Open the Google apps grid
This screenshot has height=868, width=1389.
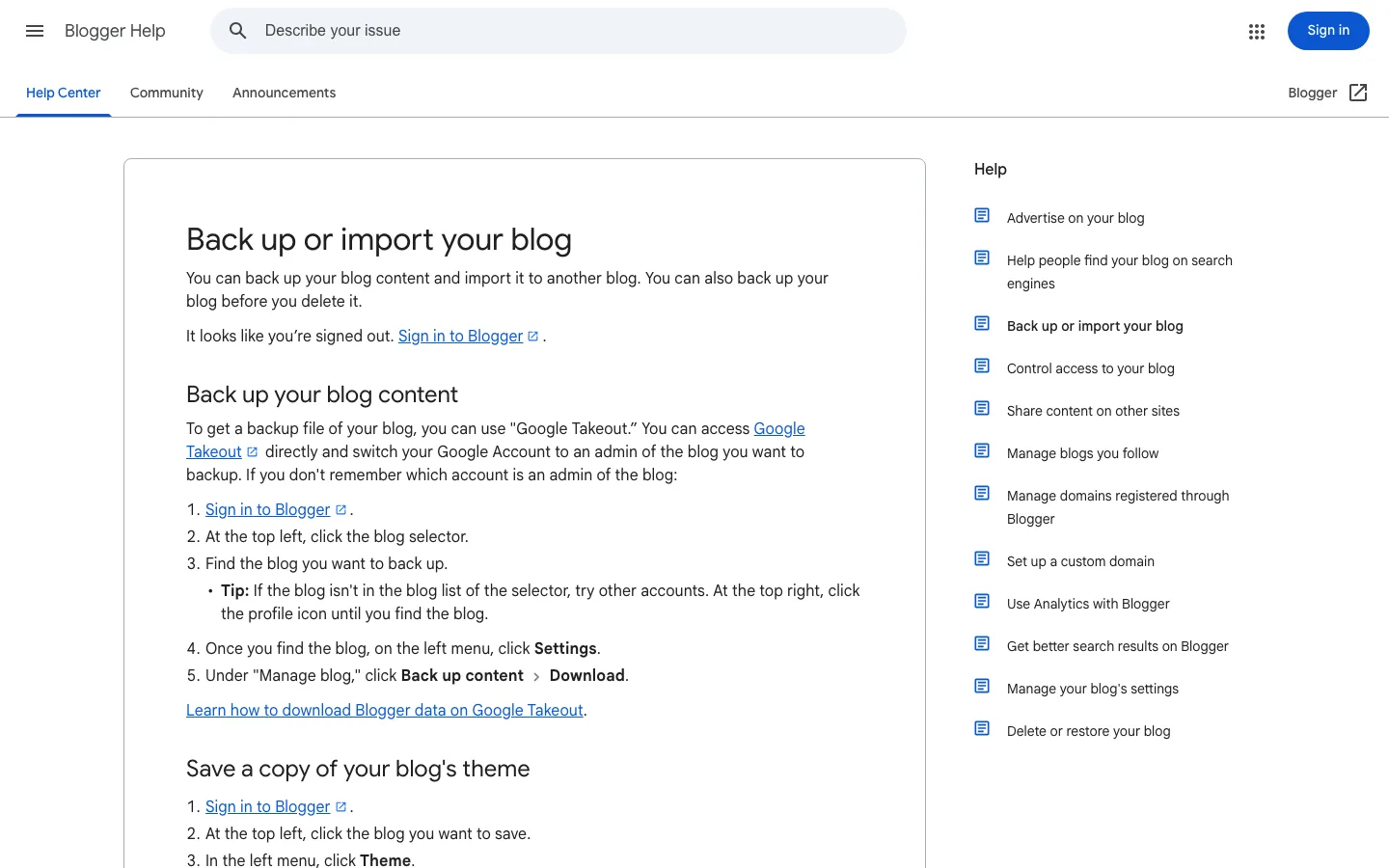1256,32
